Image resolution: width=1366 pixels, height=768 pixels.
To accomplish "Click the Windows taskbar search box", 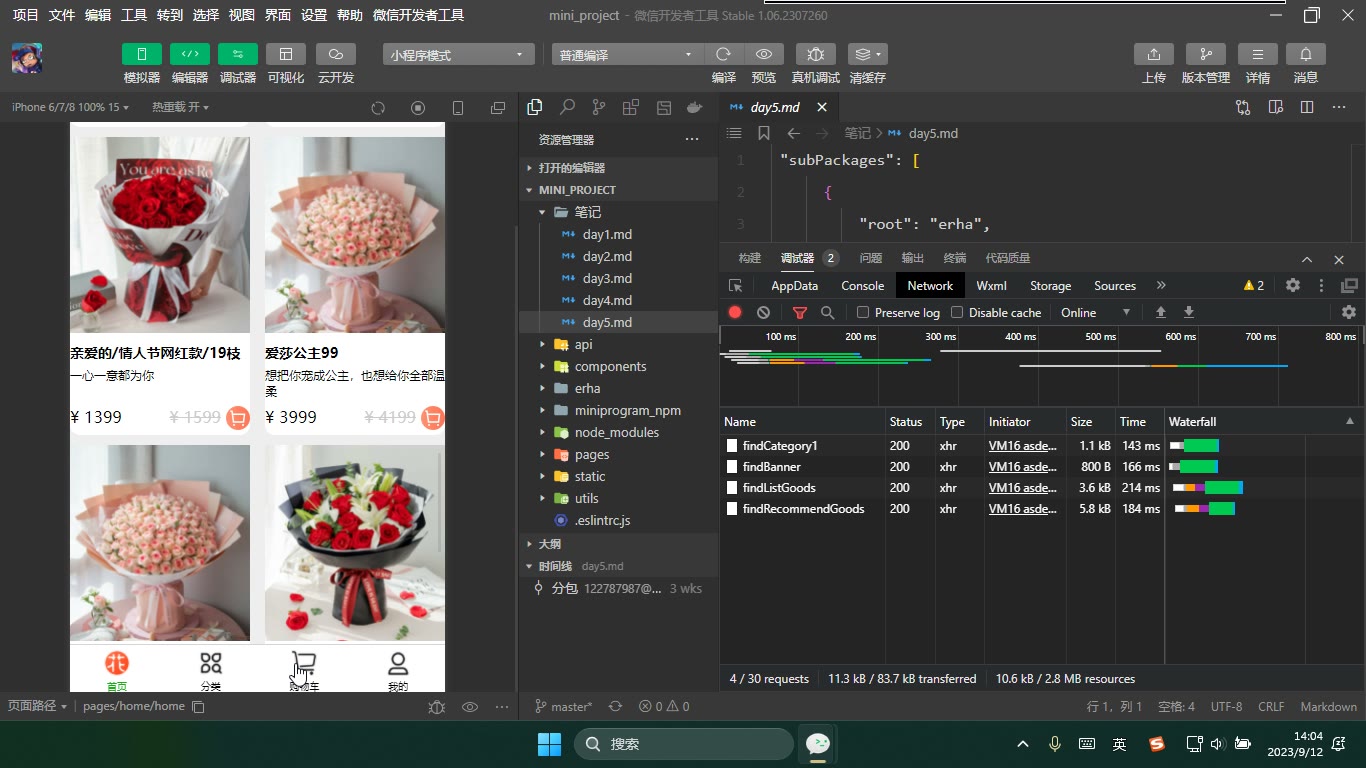I will 684,744.
